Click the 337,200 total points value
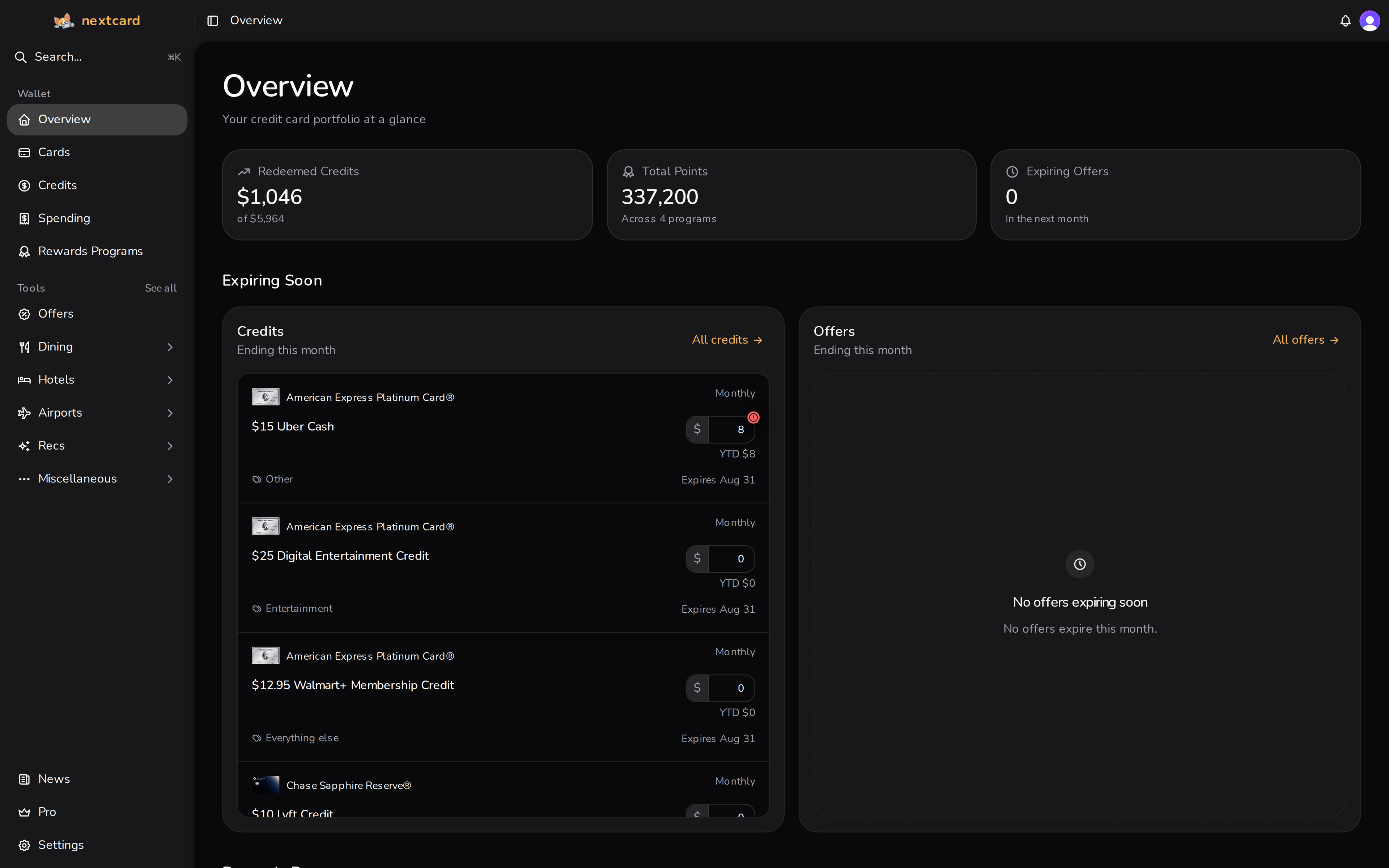This screenshot has height=868, width=1389. coord(660,197)
